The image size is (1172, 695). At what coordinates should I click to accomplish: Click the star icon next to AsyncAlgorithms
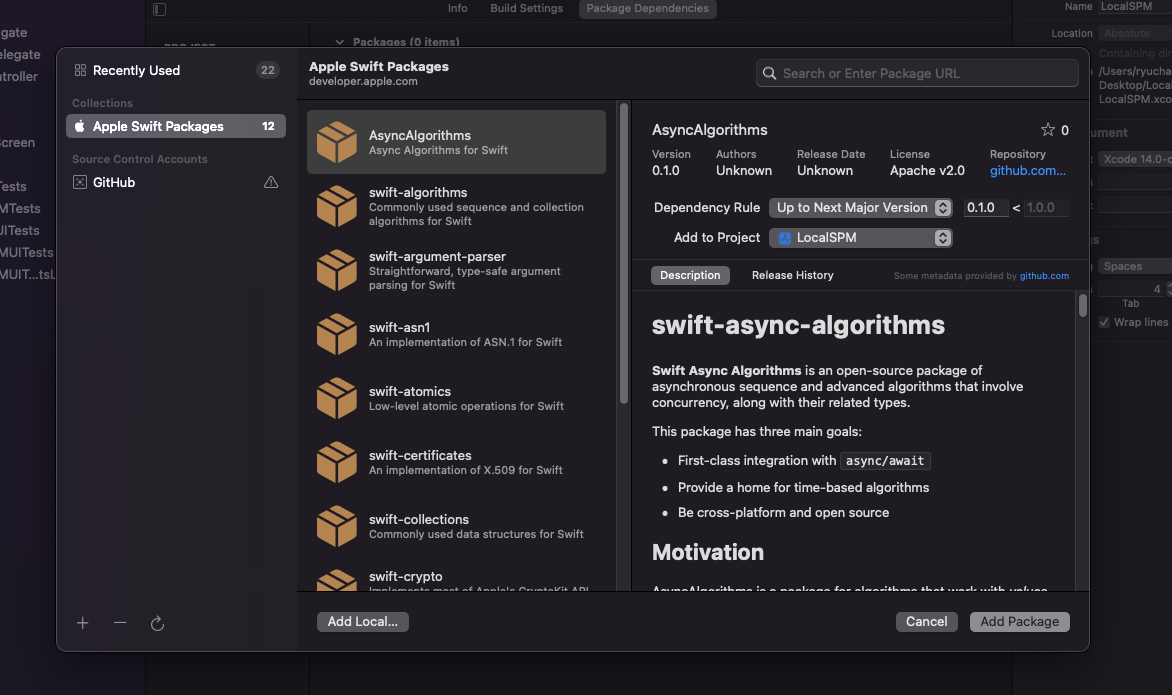tap(1048, 130)
